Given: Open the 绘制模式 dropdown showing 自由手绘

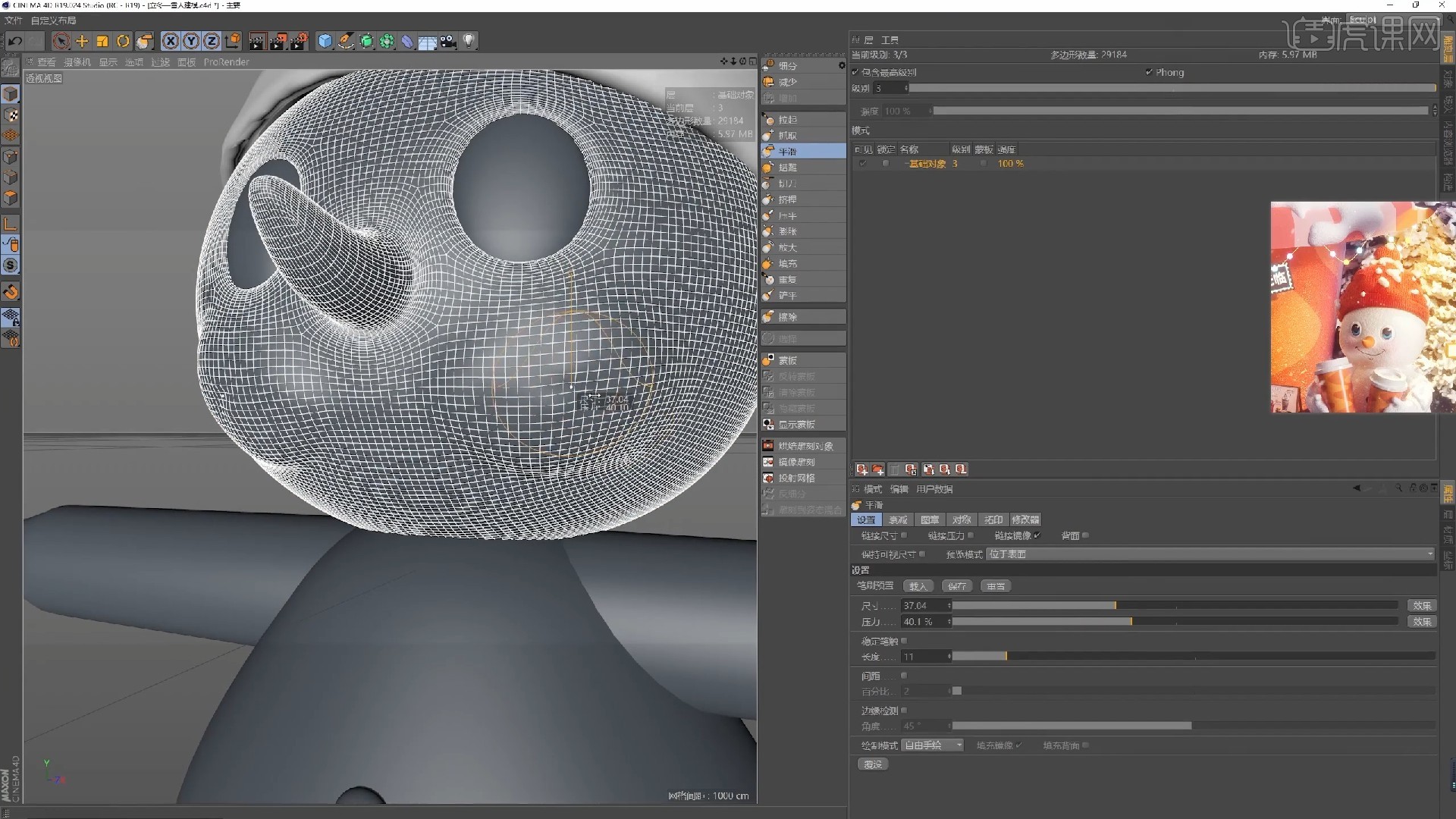Looking at the screenshot, I should 933,745.
